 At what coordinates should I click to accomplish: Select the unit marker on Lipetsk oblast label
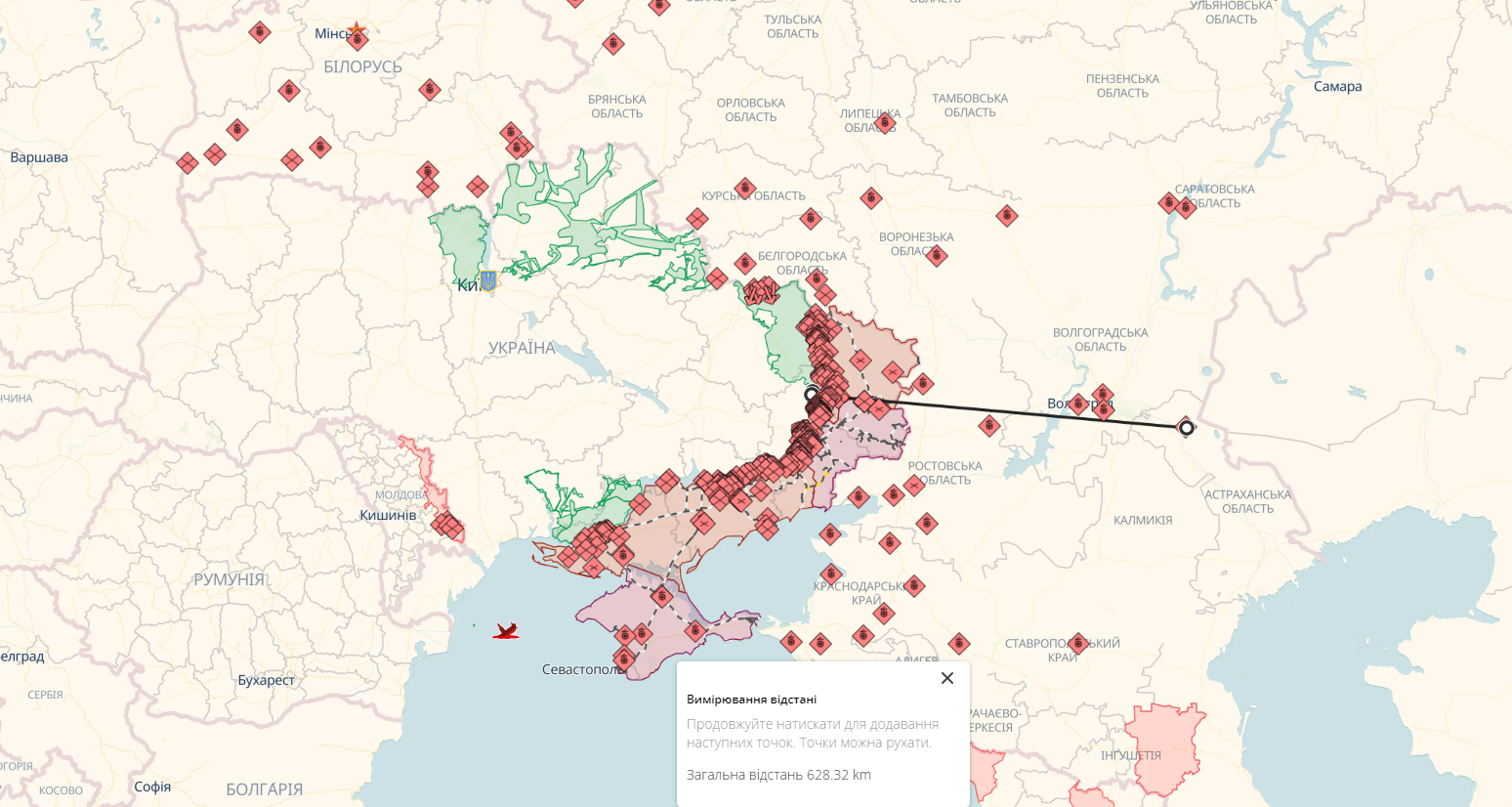885,122
